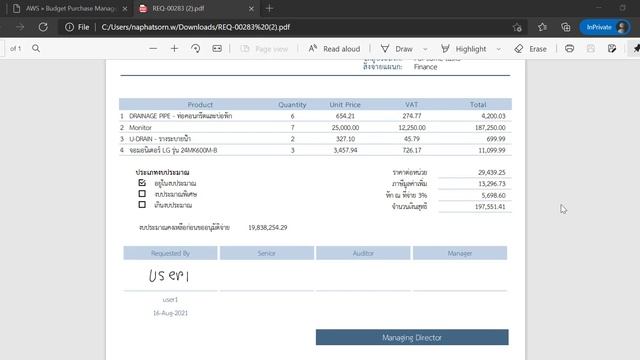Click the Monitor product row

pyautogui.click(x=315, y=127)
